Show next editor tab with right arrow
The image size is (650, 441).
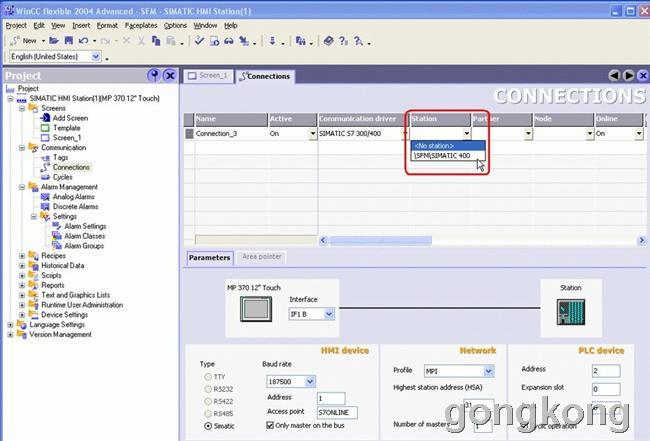pos(628,75)
